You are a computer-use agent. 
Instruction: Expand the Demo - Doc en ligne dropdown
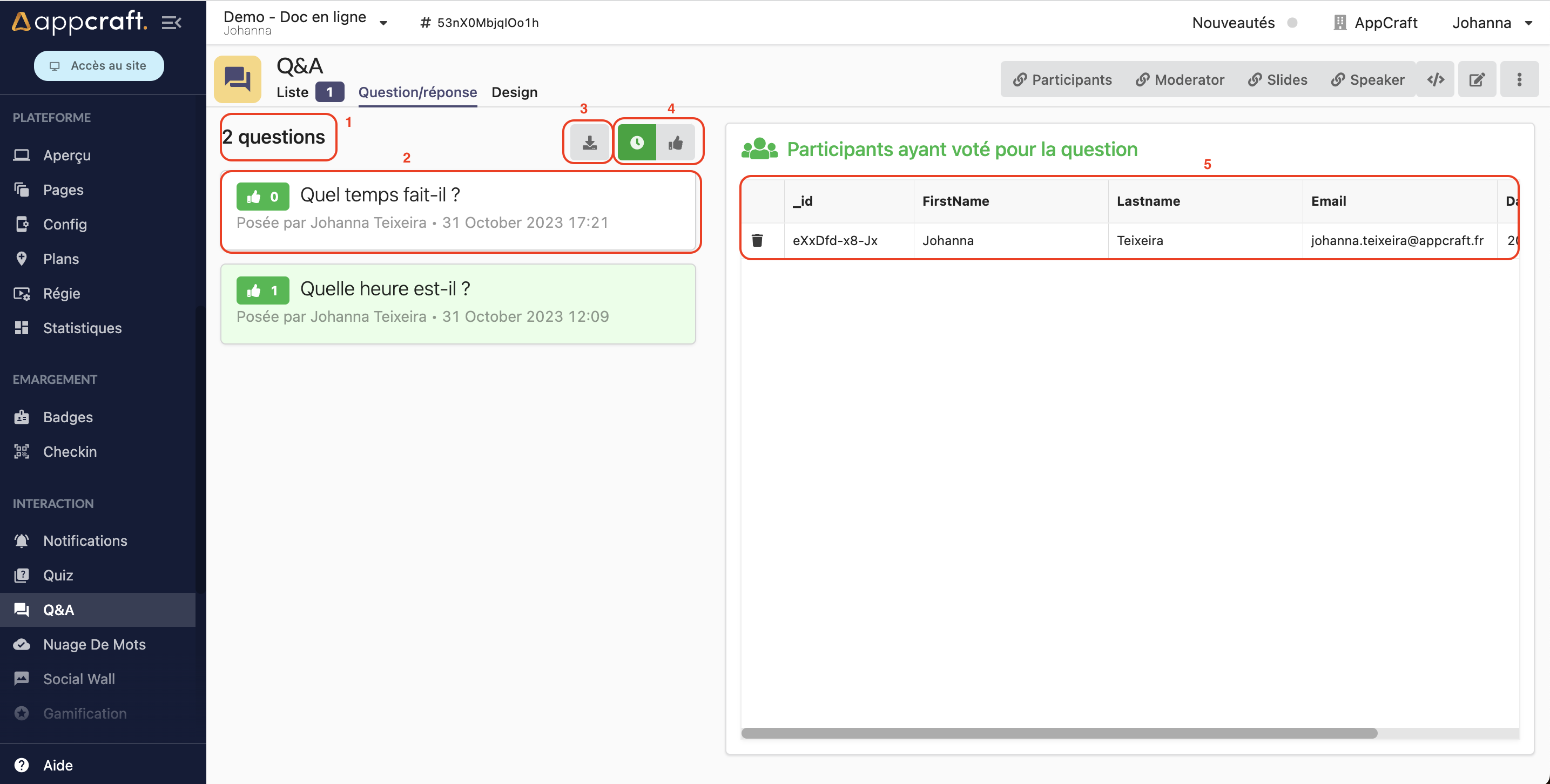click(x=383, y=23)
